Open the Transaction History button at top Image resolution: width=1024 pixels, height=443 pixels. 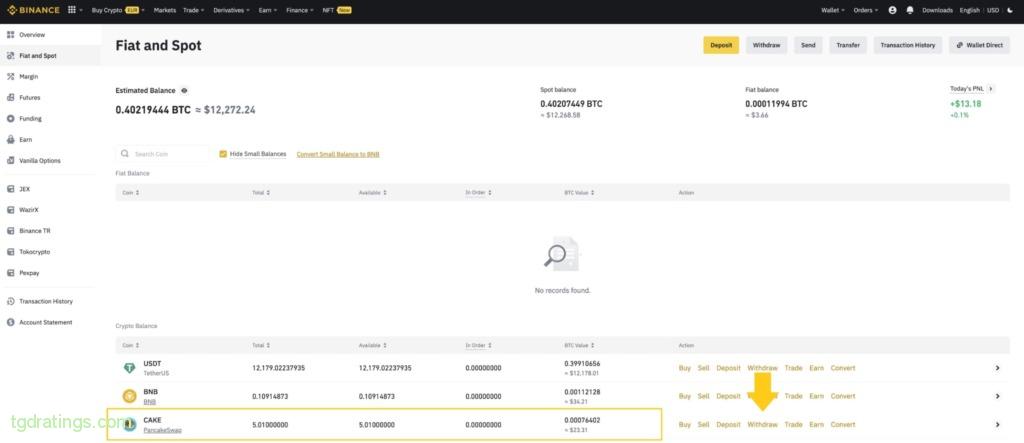point(908,45)
